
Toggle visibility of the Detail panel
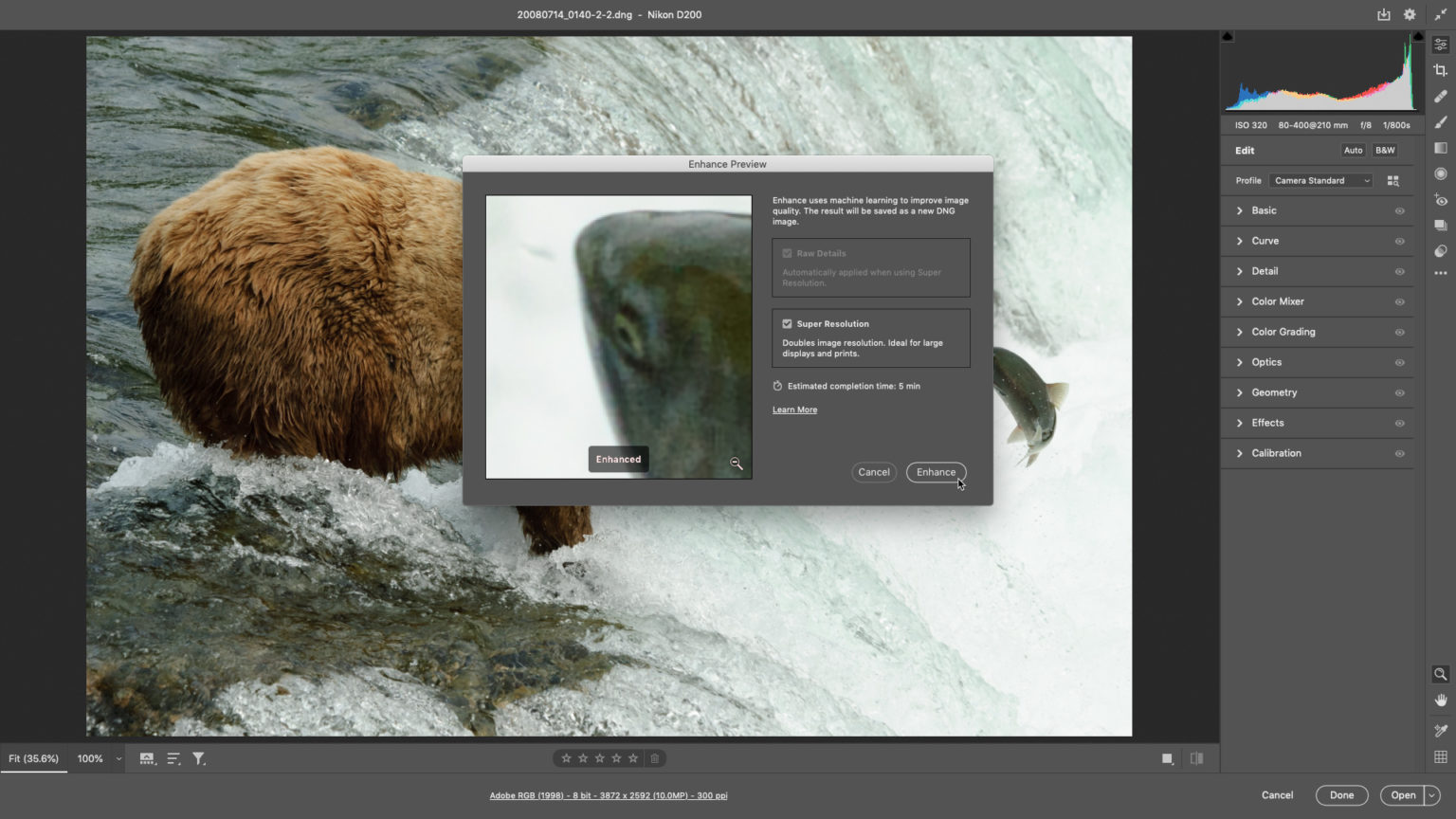(1400, 271)
